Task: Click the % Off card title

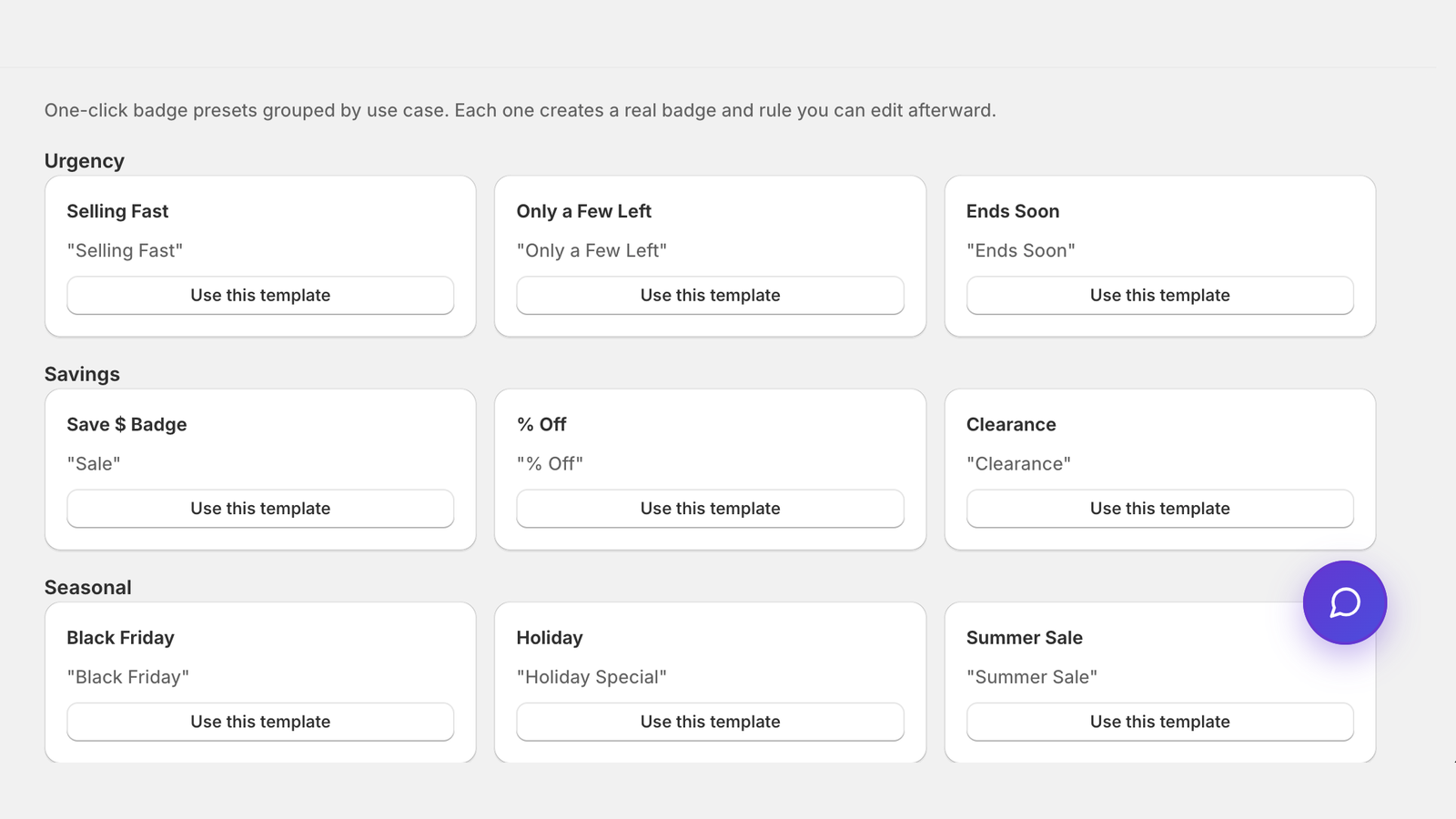Action: click(x=541, y=425)
